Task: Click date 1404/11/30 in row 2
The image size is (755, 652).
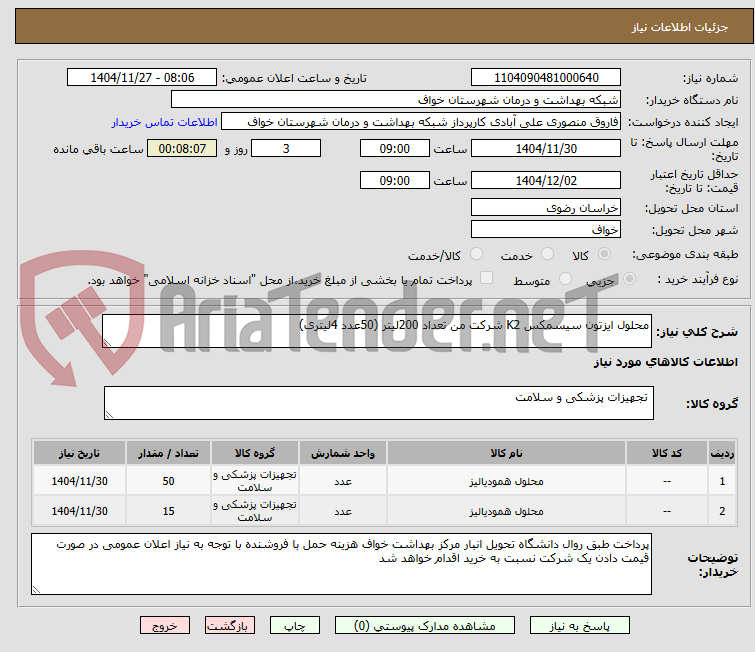Action: pyautogui.click(x=79, y=511)
